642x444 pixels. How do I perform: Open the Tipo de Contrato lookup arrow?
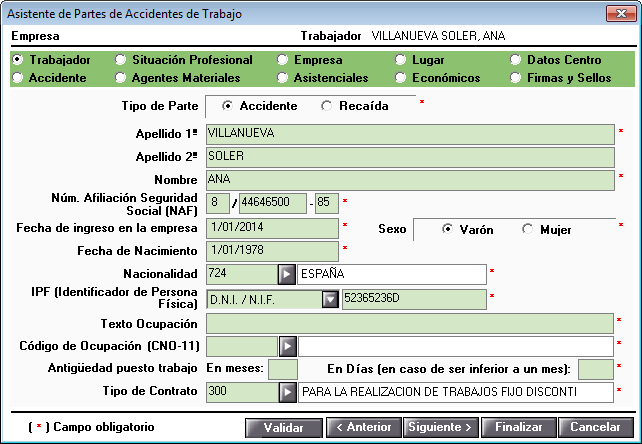coord(288,392)
